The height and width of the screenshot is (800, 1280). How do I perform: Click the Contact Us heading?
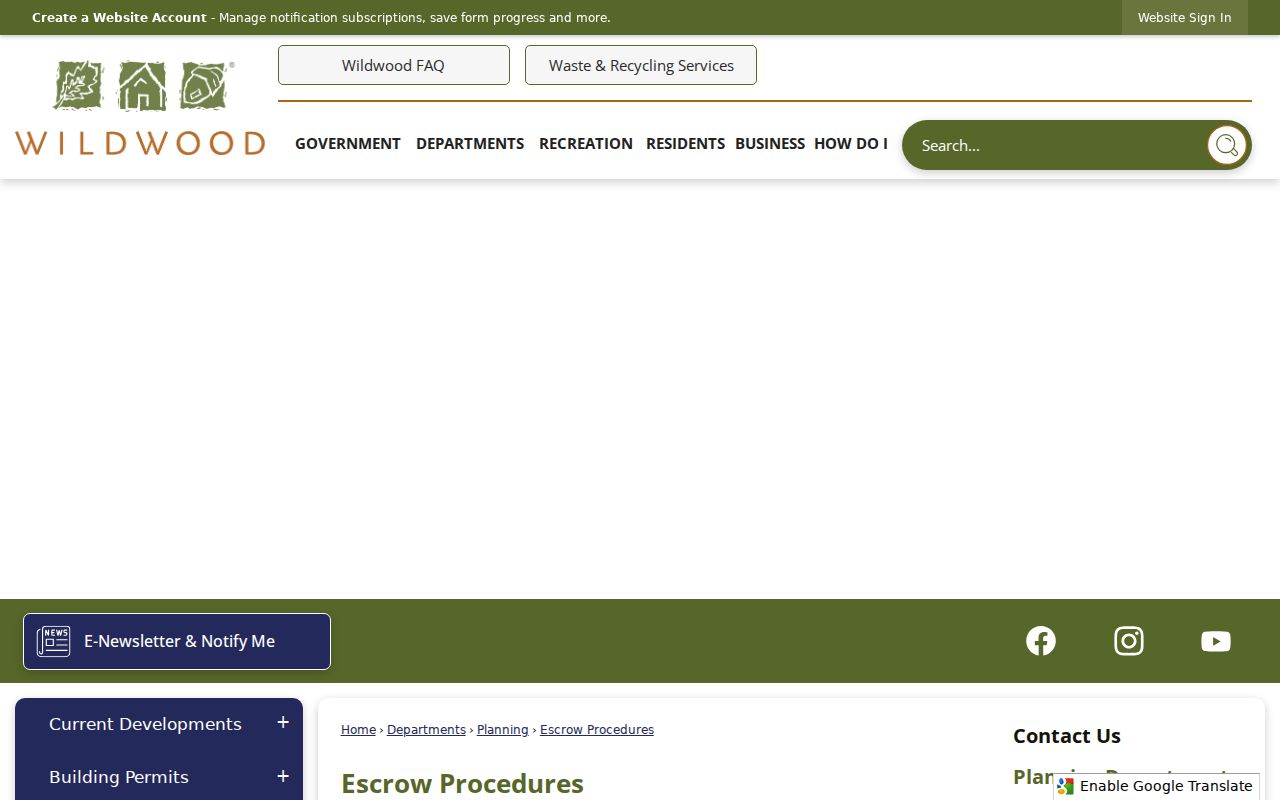pyautogui.click(x=1067, y=736)
